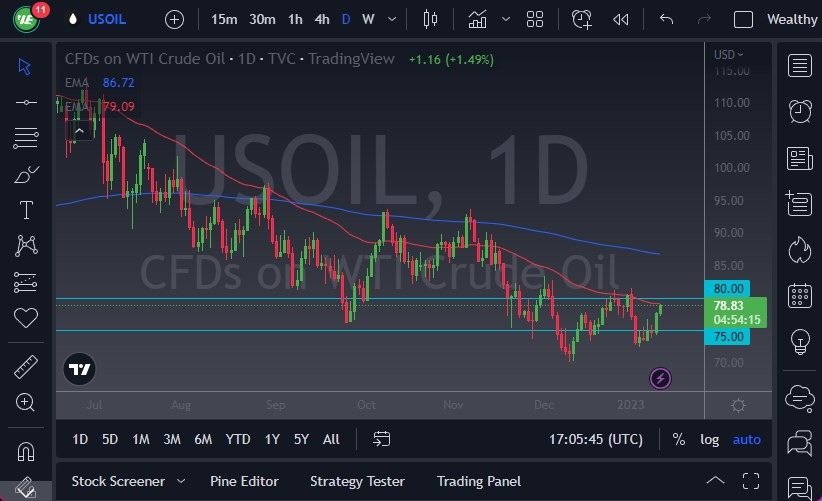Open the watchlist panel icon
822x501 pixels.
coord(799,66)
